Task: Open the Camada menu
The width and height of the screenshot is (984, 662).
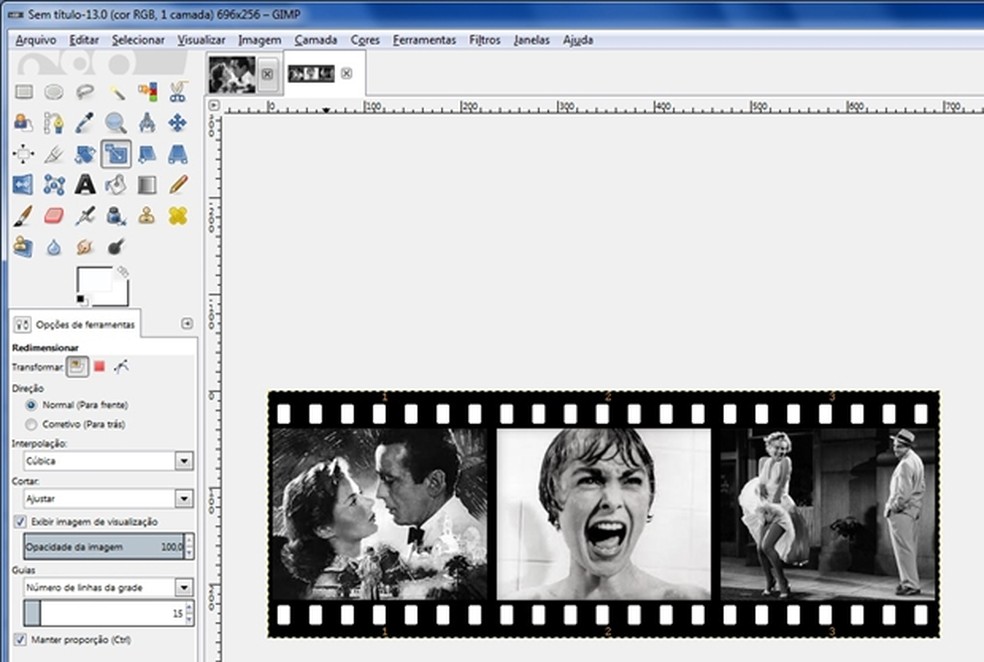Action: (x=315, y=40)
